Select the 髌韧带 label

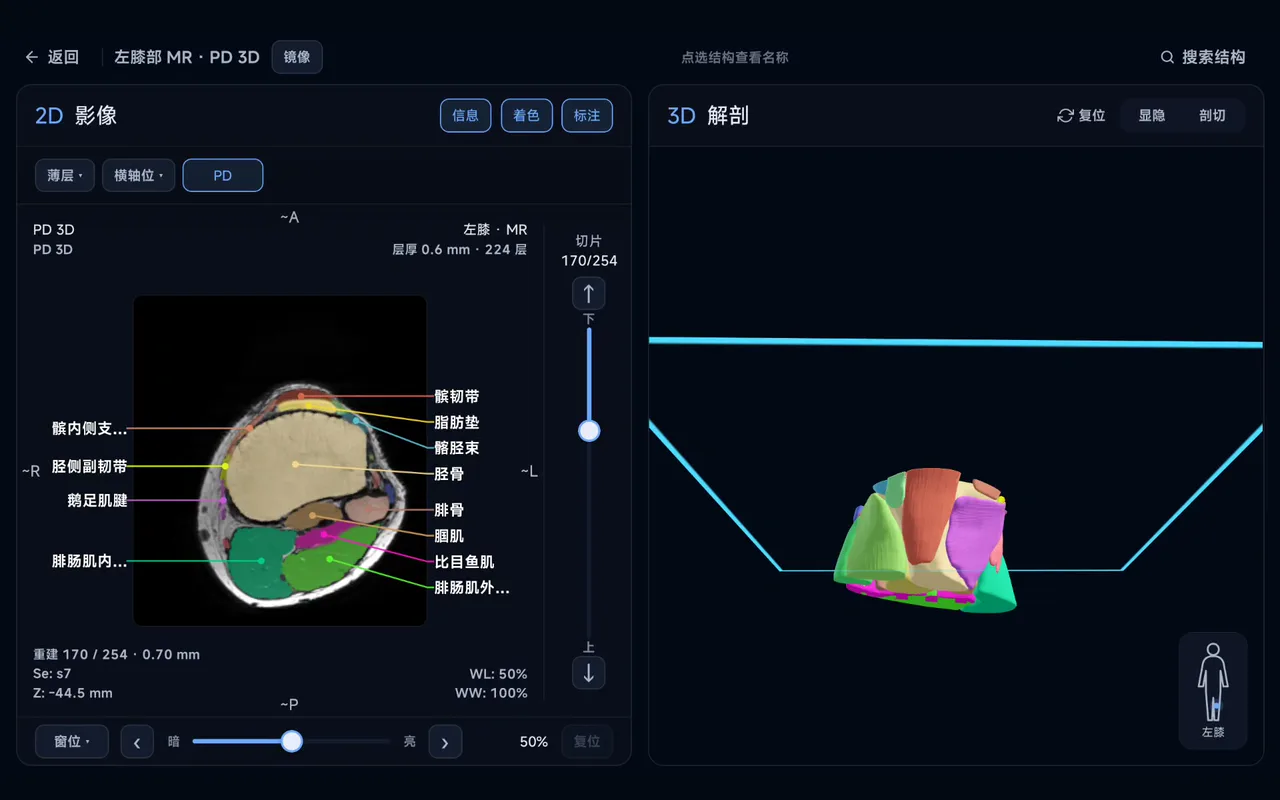(x=457, y=397)
